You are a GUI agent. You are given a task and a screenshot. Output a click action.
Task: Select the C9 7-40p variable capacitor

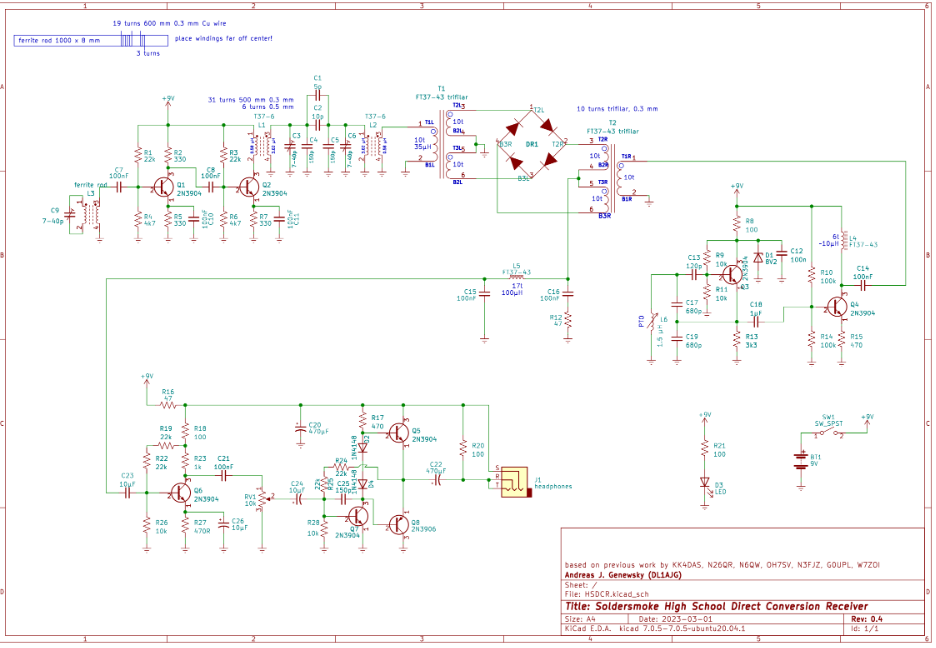[x=72, y=213]
